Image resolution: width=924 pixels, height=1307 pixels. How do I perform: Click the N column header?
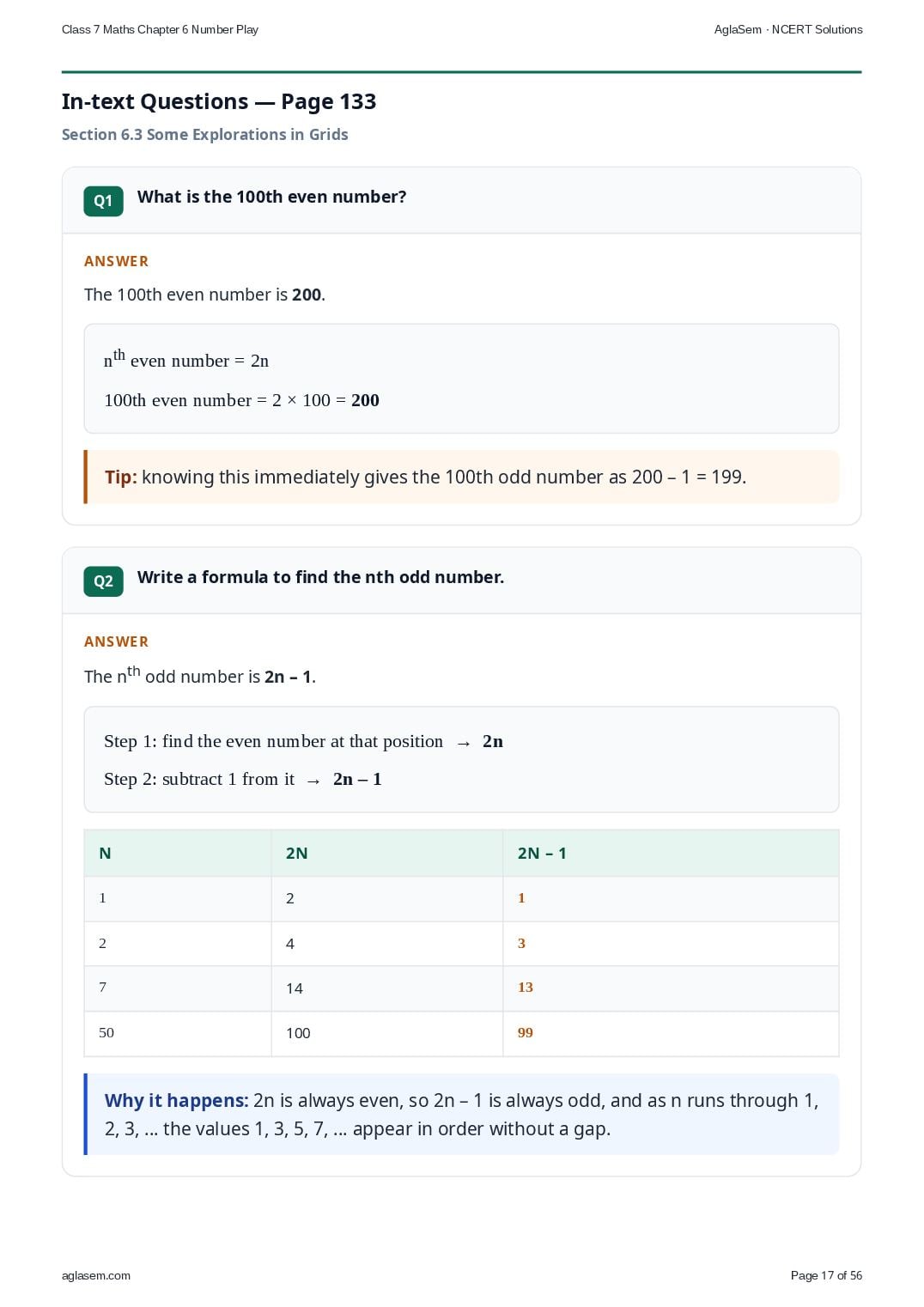click(x=178, y=854)
